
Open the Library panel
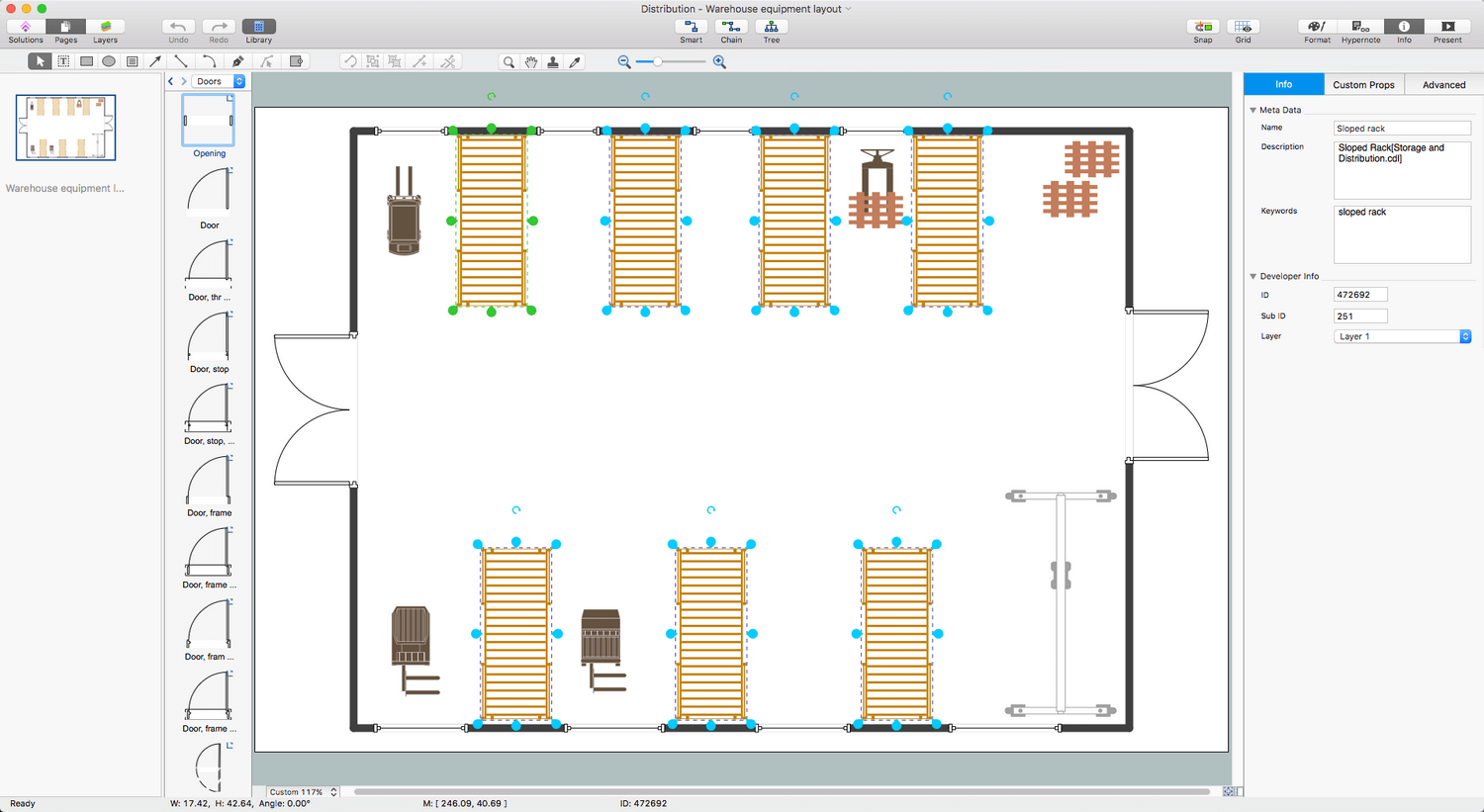(x=258, y=25)
